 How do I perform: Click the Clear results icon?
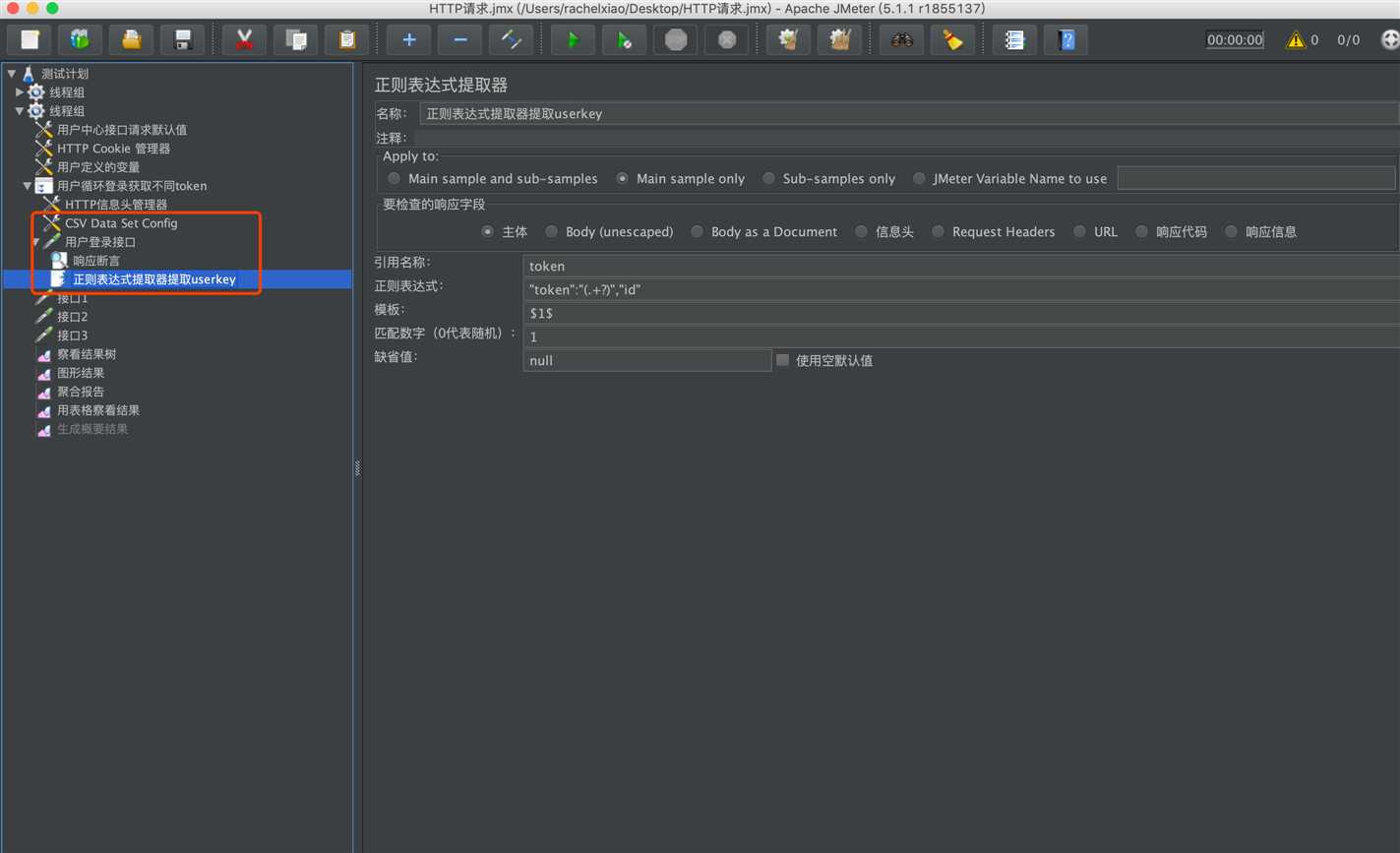pos(788,39)
